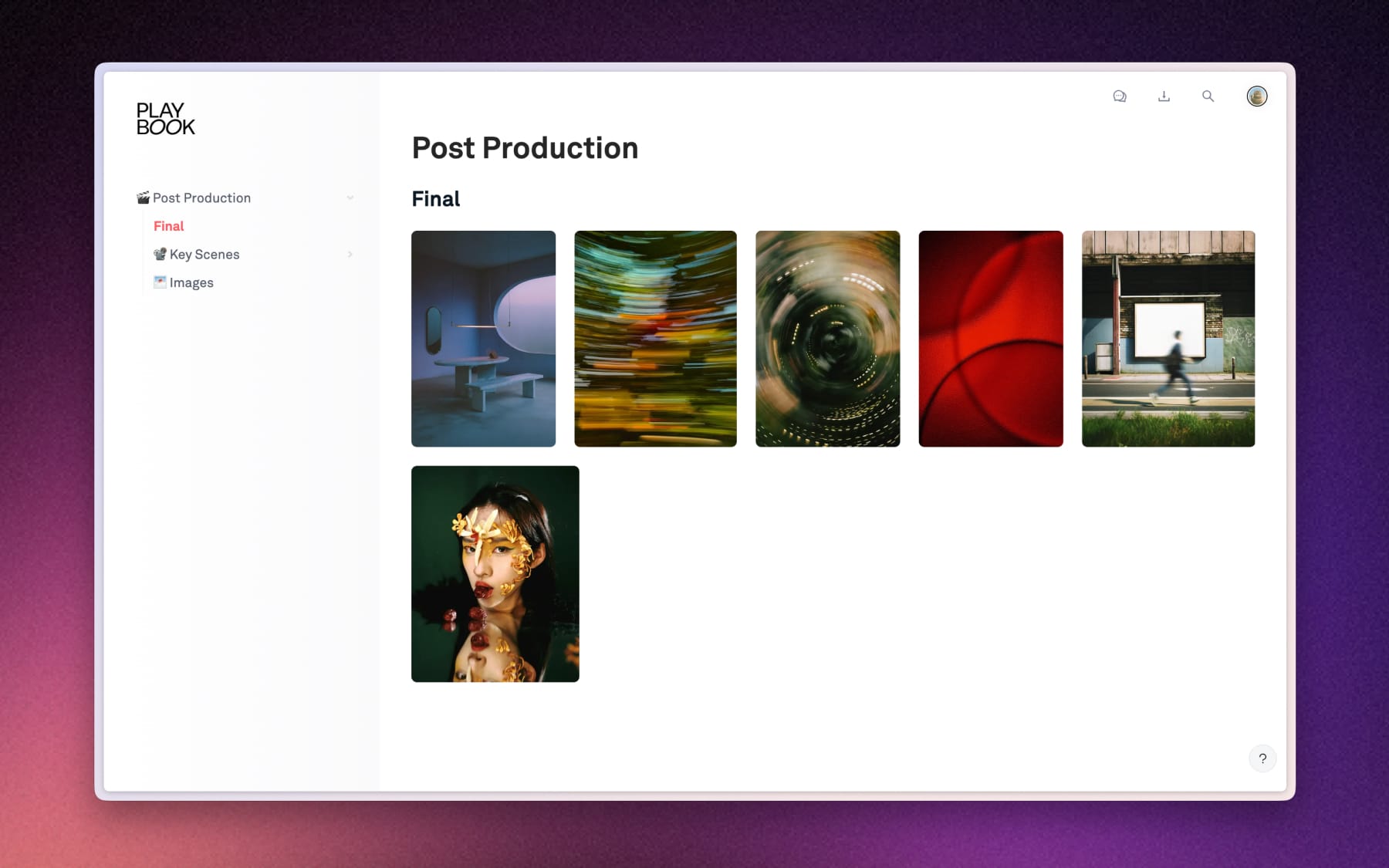The image size is (1389, 868).
Task: Open the blue room interior thumbnail
Action: click(483, 339)
